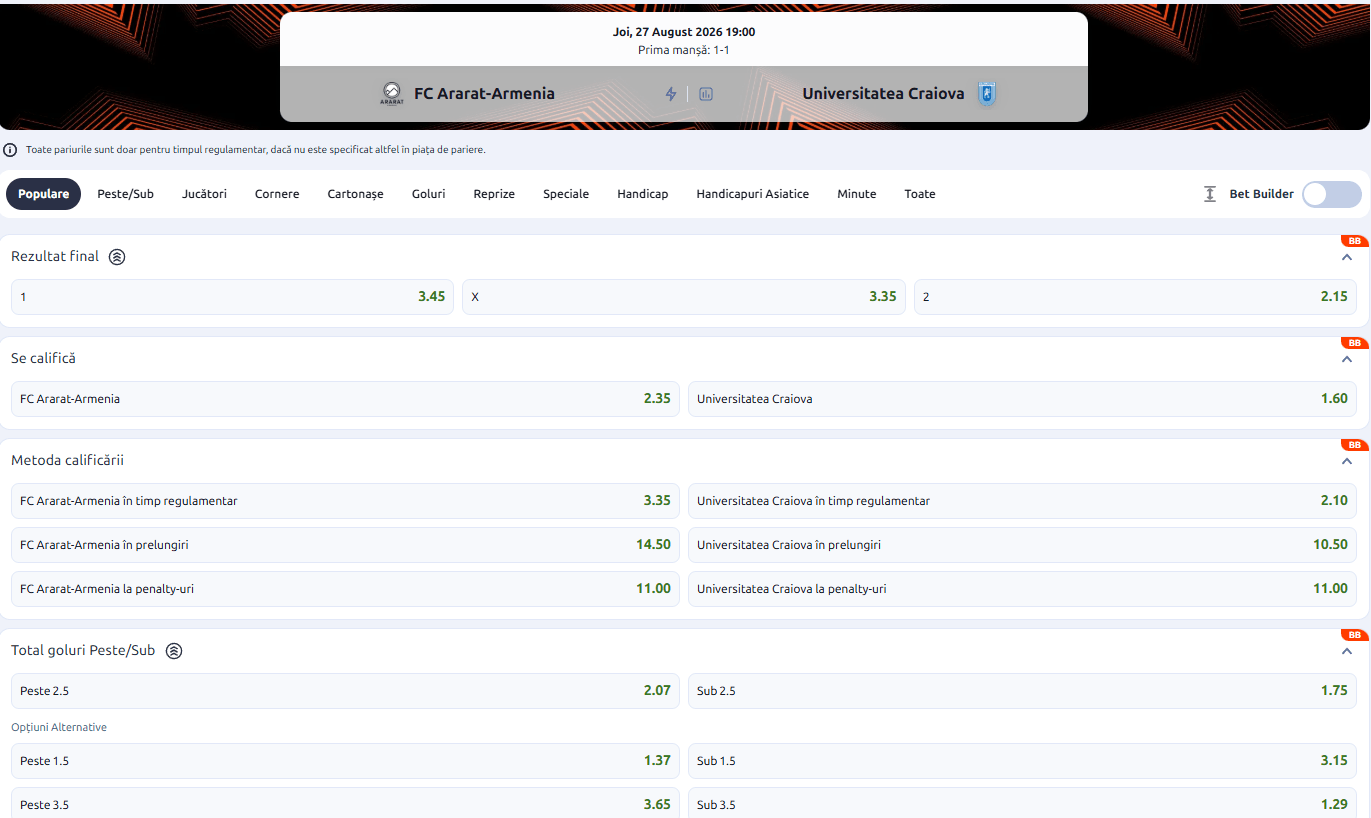The height and width of the screenshot is (818, 1371).
Task: Collapse the Metoda calificării section
Action: tap(1347, 461)
